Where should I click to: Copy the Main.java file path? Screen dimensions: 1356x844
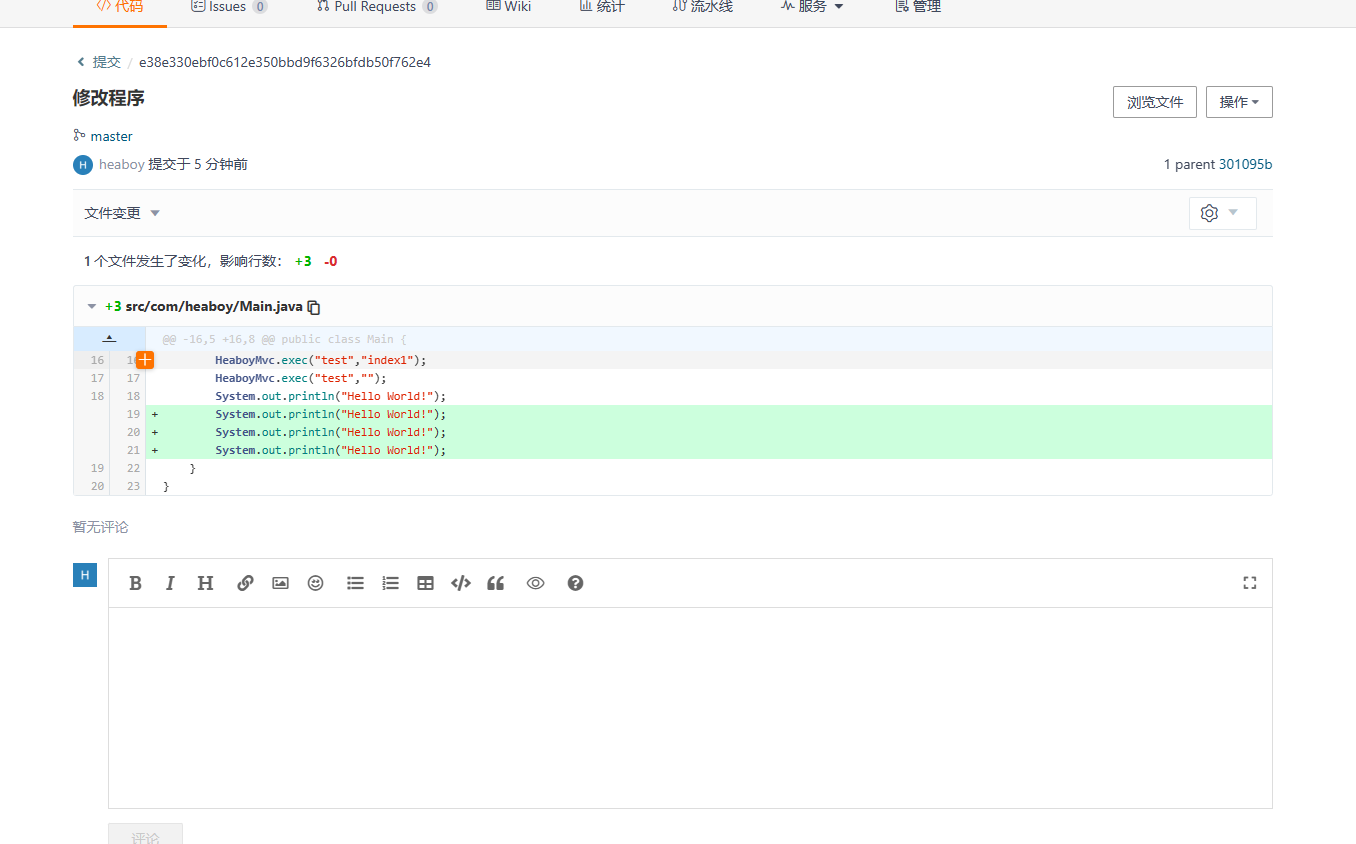pos(314,307)
